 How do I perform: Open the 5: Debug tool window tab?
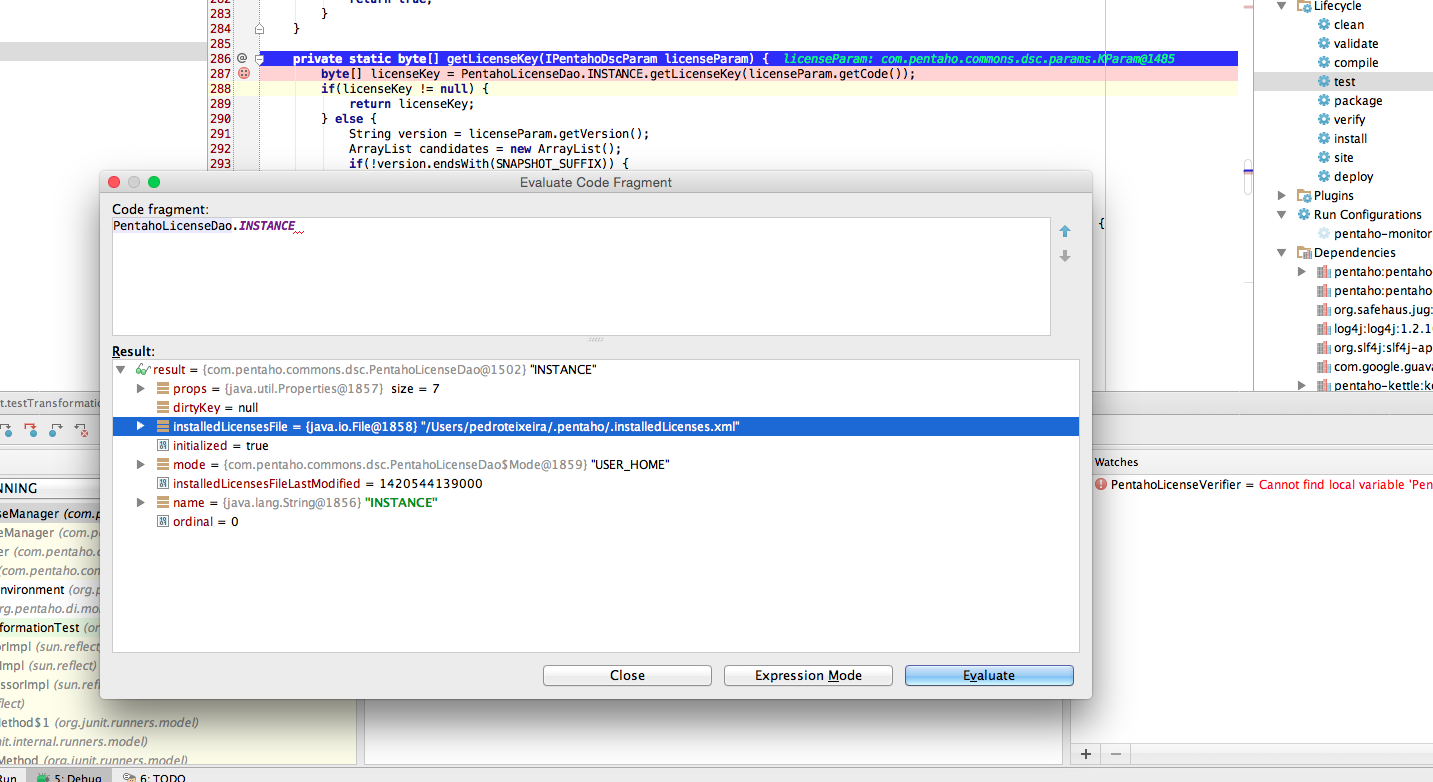67,776
